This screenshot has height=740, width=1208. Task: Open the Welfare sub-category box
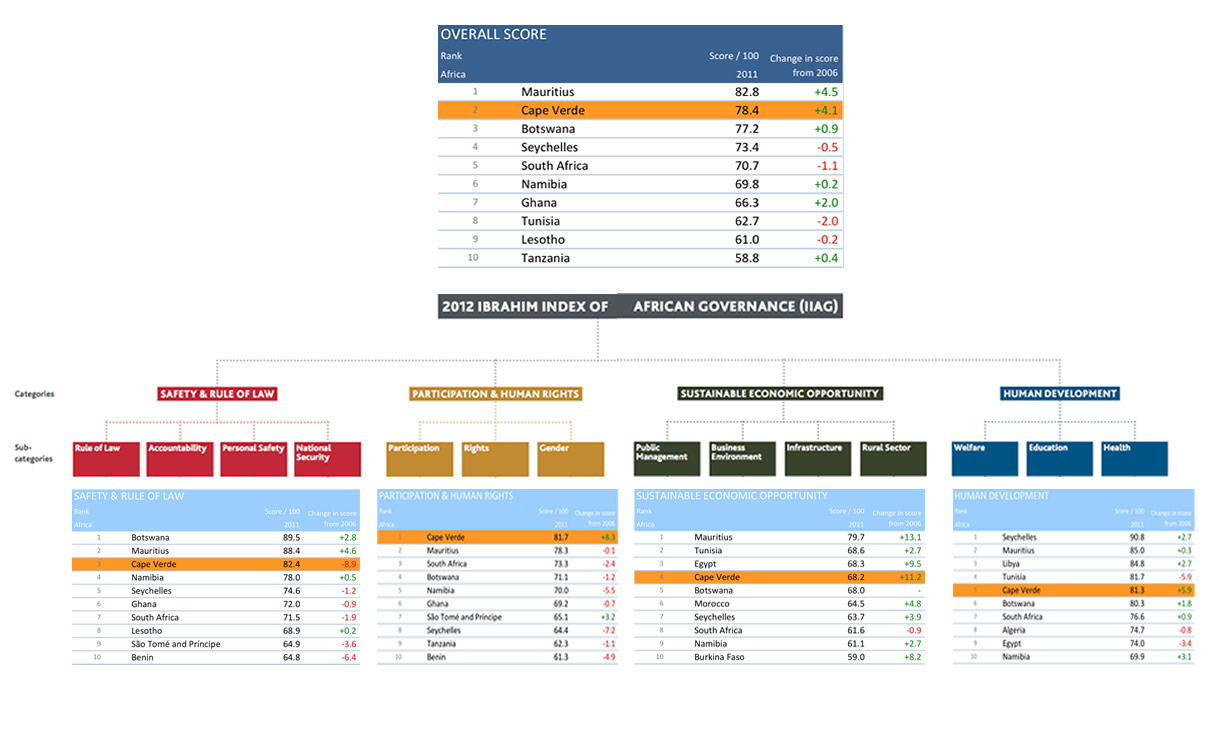point(985,458)
